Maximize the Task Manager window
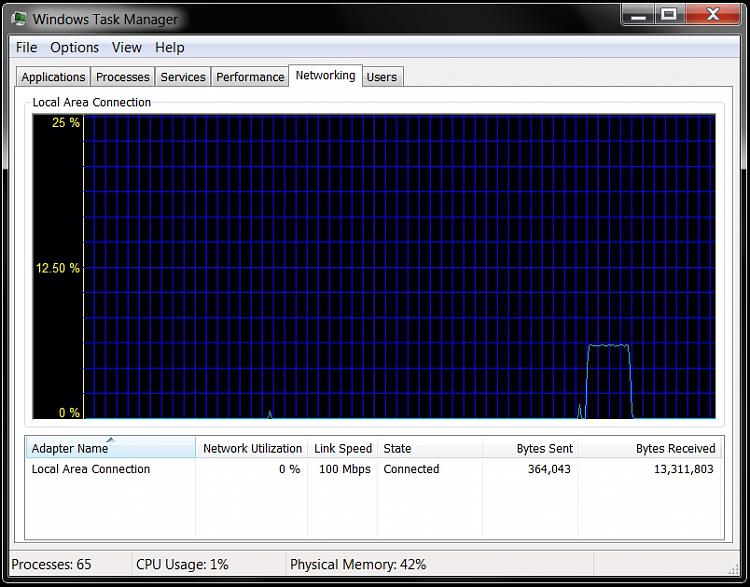 tap(669, 14)
